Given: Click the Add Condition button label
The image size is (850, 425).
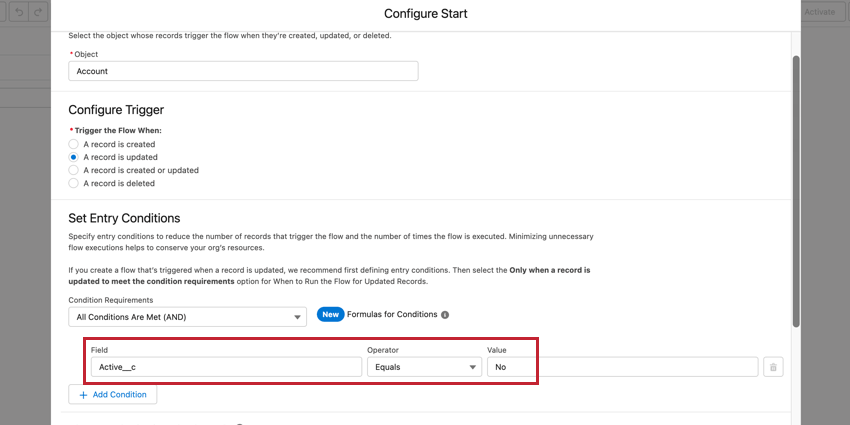Looking at the screenshot, I should click(x=119, y=395).
